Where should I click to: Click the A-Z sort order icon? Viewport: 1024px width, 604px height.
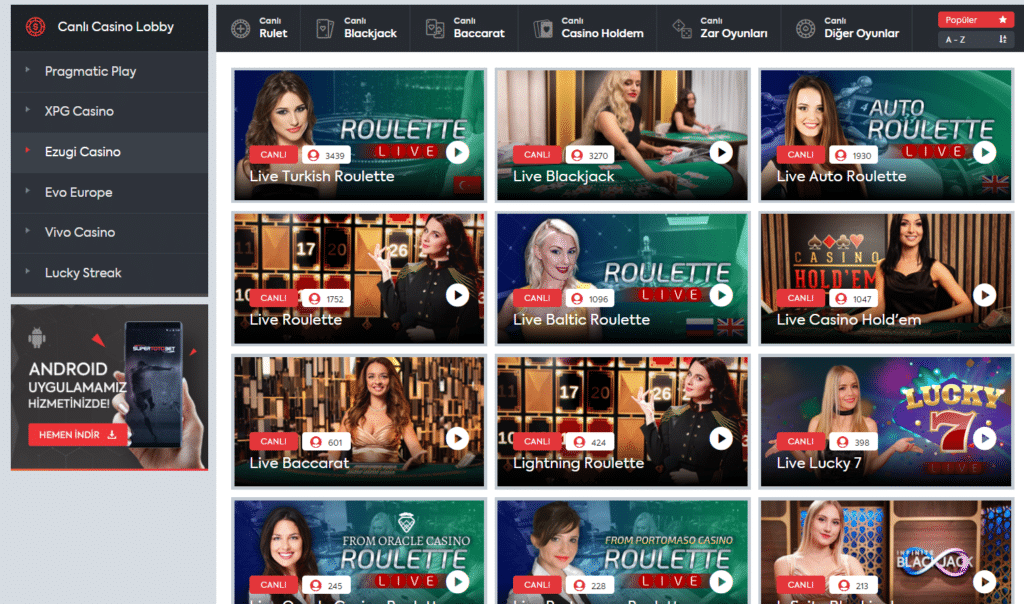coord(1002,39)
